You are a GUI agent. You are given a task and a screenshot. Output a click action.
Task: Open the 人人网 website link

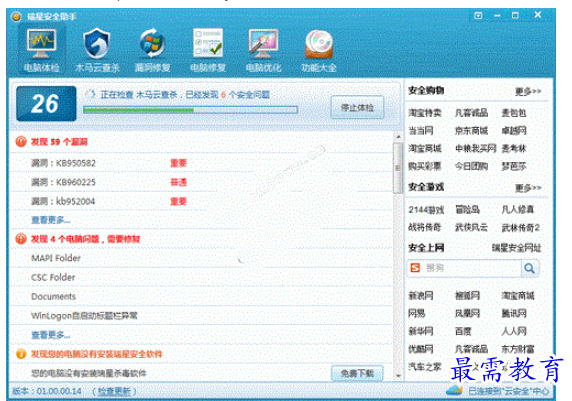[x=514, y=331]
